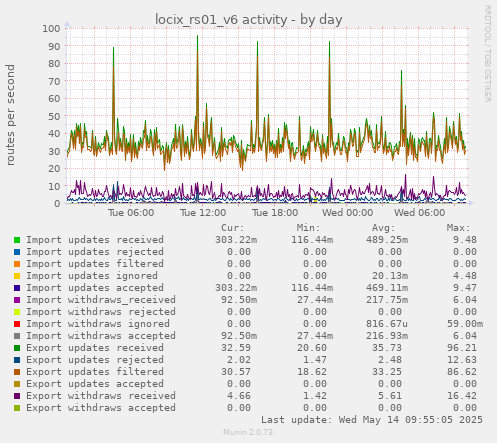Viewport: 497px width, 443px height.
Task: Click the 'Avg:' column header
Action: click(384, 228)
